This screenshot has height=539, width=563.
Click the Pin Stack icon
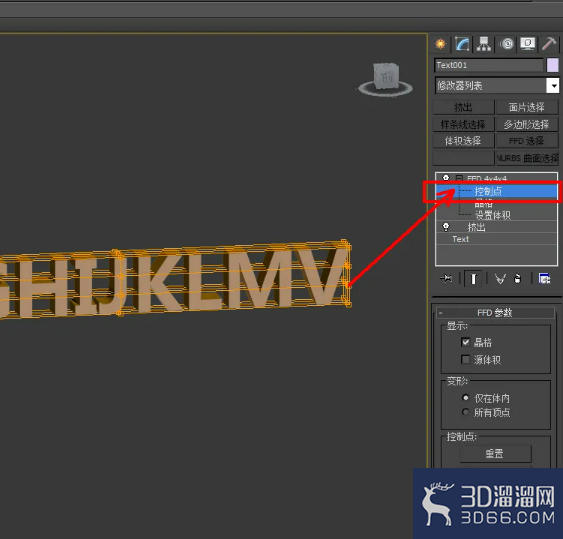coord(446,278)
